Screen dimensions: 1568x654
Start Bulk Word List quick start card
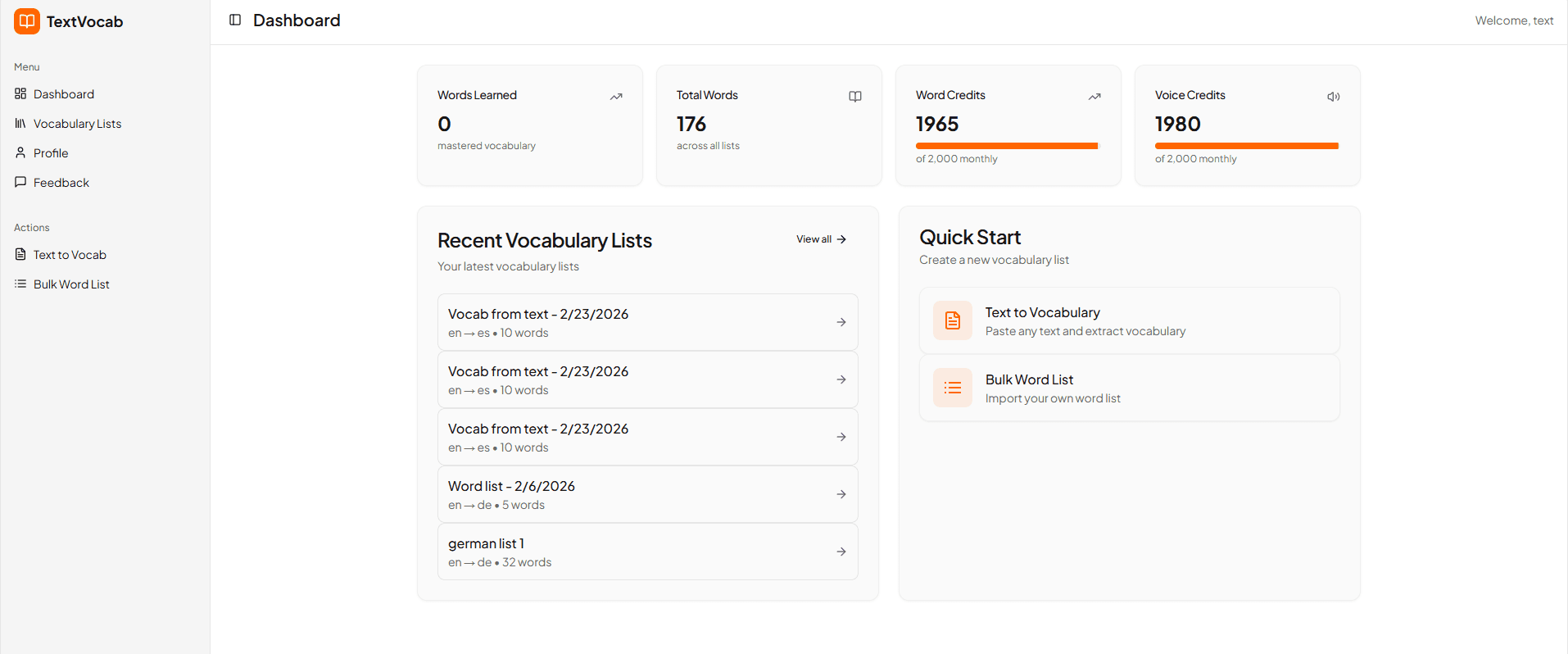click(1130, 388)
